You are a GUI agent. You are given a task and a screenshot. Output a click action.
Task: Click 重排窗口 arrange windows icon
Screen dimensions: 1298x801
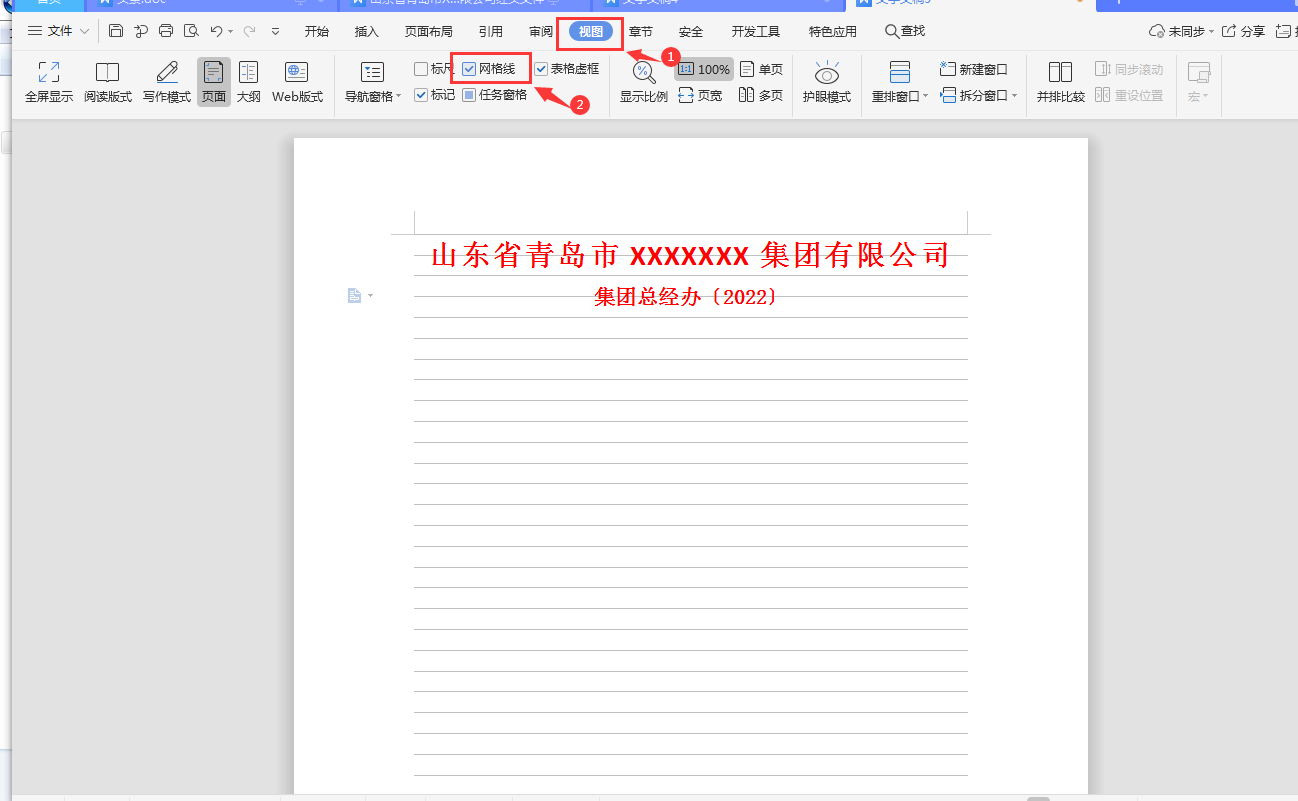(900, 72)
